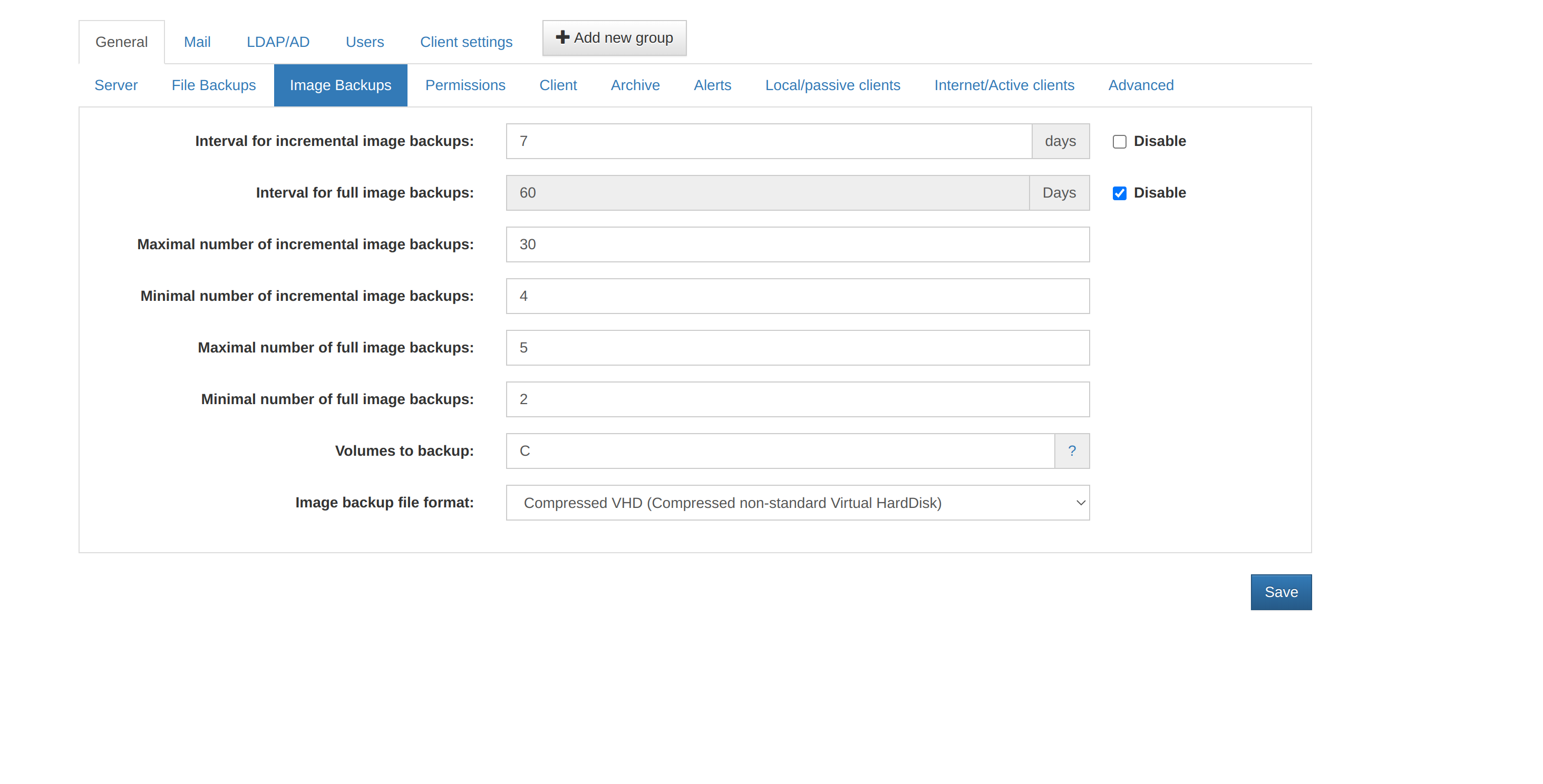Enable Disable checkbox for incremental image backups
Viewport: 1543px width, 784px height.
pyautogui.click(x=1119, y=142)
